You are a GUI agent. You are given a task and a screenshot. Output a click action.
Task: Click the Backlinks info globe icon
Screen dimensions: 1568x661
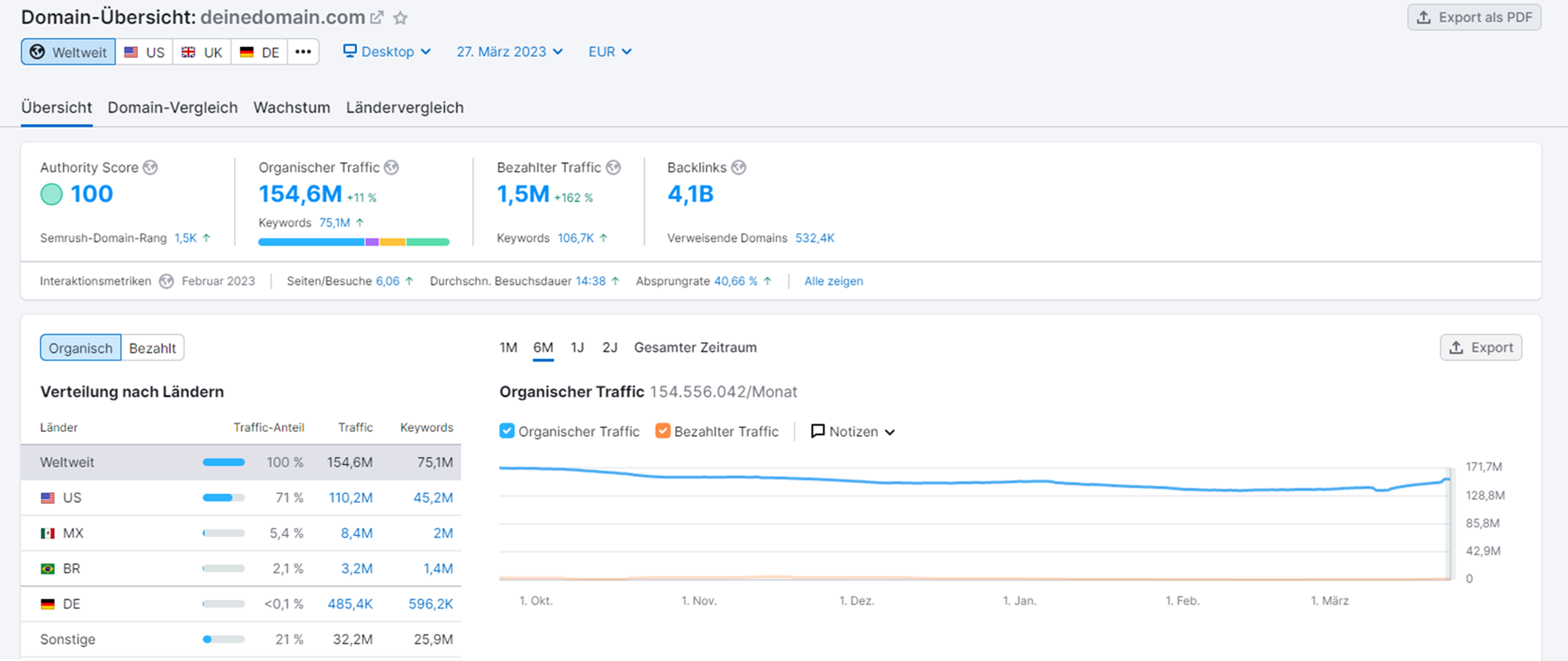[x=738, y=167]
